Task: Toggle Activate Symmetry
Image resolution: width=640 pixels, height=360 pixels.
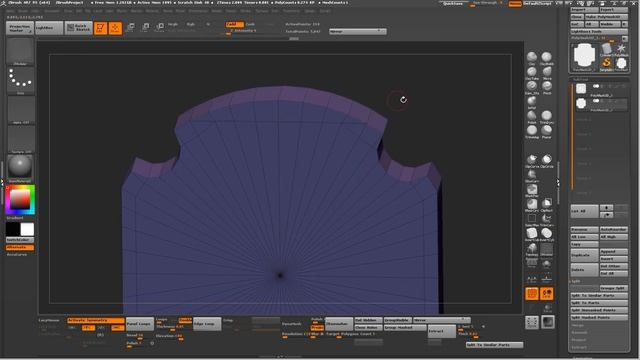Action: [x=96, y=320]
